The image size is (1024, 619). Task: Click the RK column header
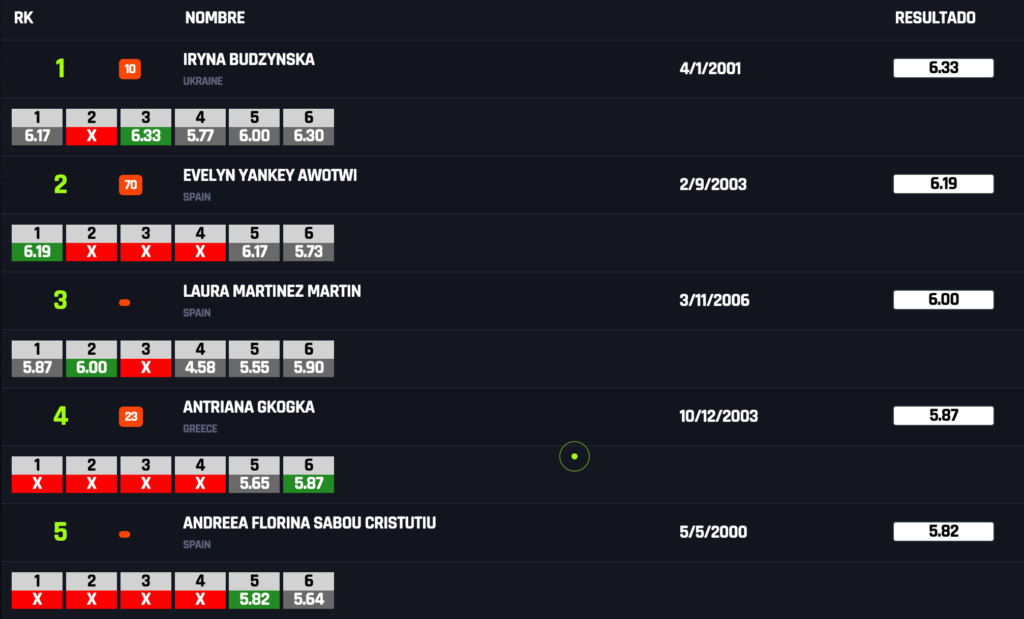click(x=23, y=18)
